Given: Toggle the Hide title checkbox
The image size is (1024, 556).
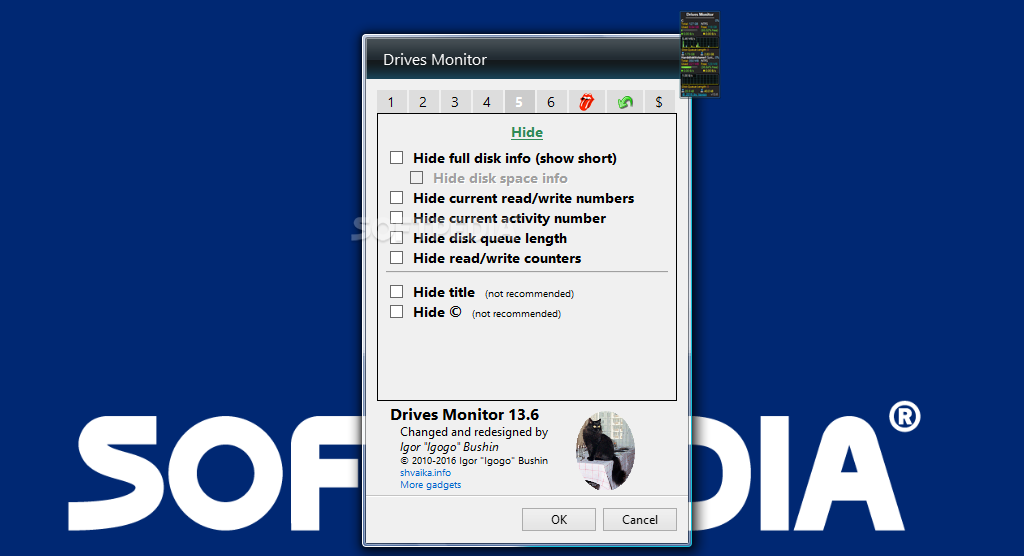Looking at the screenshot, I should [396, 291].
